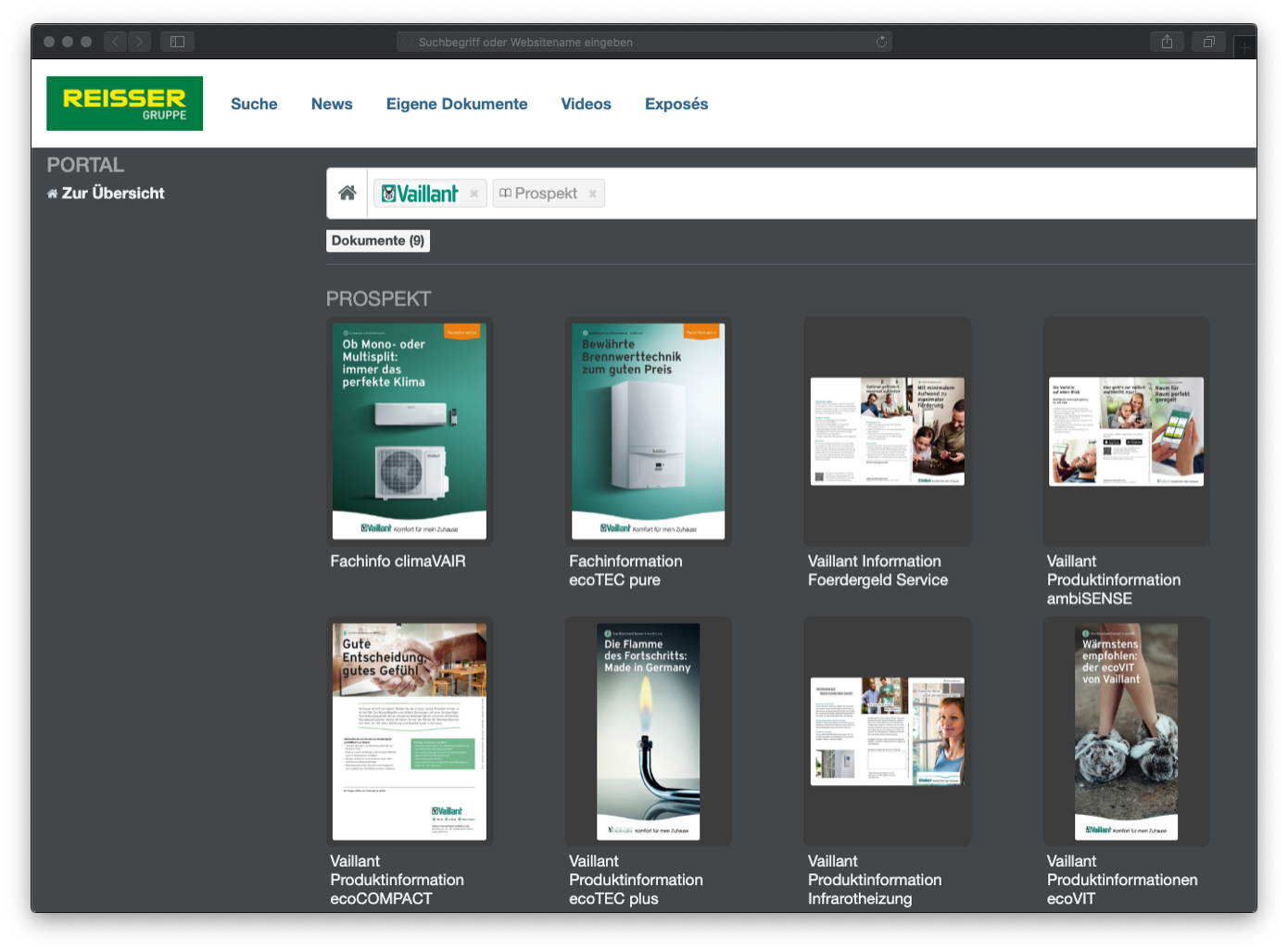This screenshot has height=951, width=1288.
Task: Open the News menu item
Action: [x=332, y=104]
